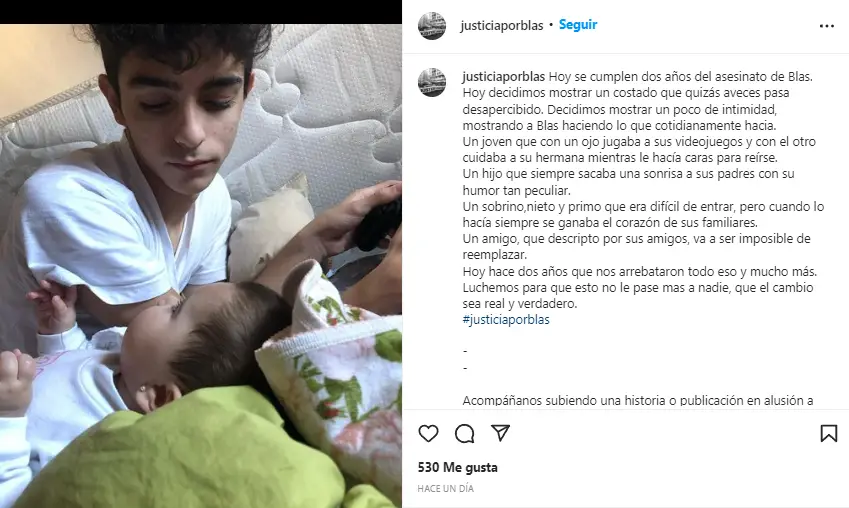Screen dimensions: 849x508
Task: Open the three-dot more options menu
Action: coord(826,26)
